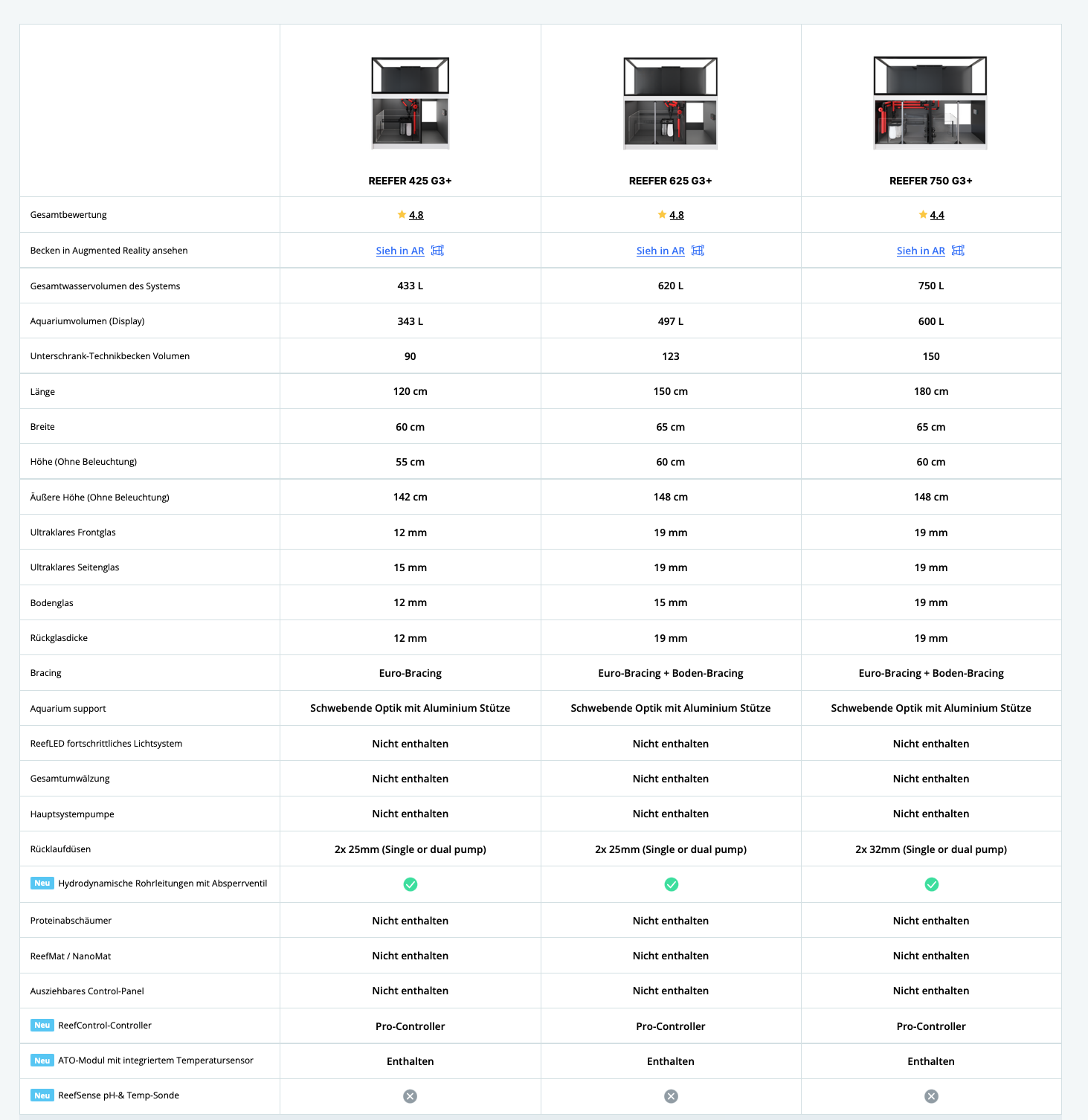Click the grey X icon for ReefSense in the REEFER 750 G3+ column
Image resolution: width=1088 pixels, height=1120 pixels.
pyautogui.click(x=931, y=1096)
